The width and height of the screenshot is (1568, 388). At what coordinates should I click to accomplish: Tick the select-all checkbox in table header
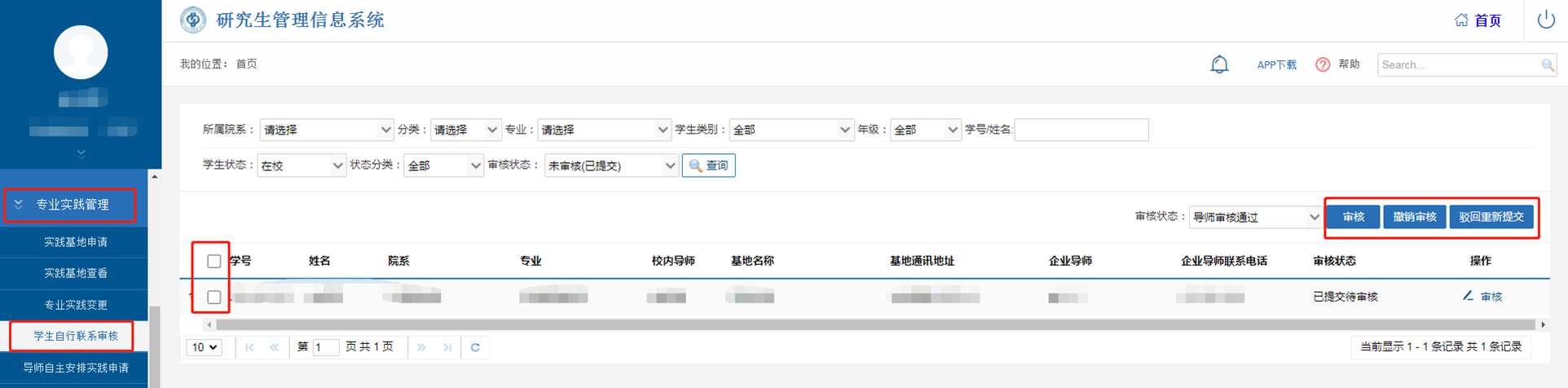pos(214,262)
